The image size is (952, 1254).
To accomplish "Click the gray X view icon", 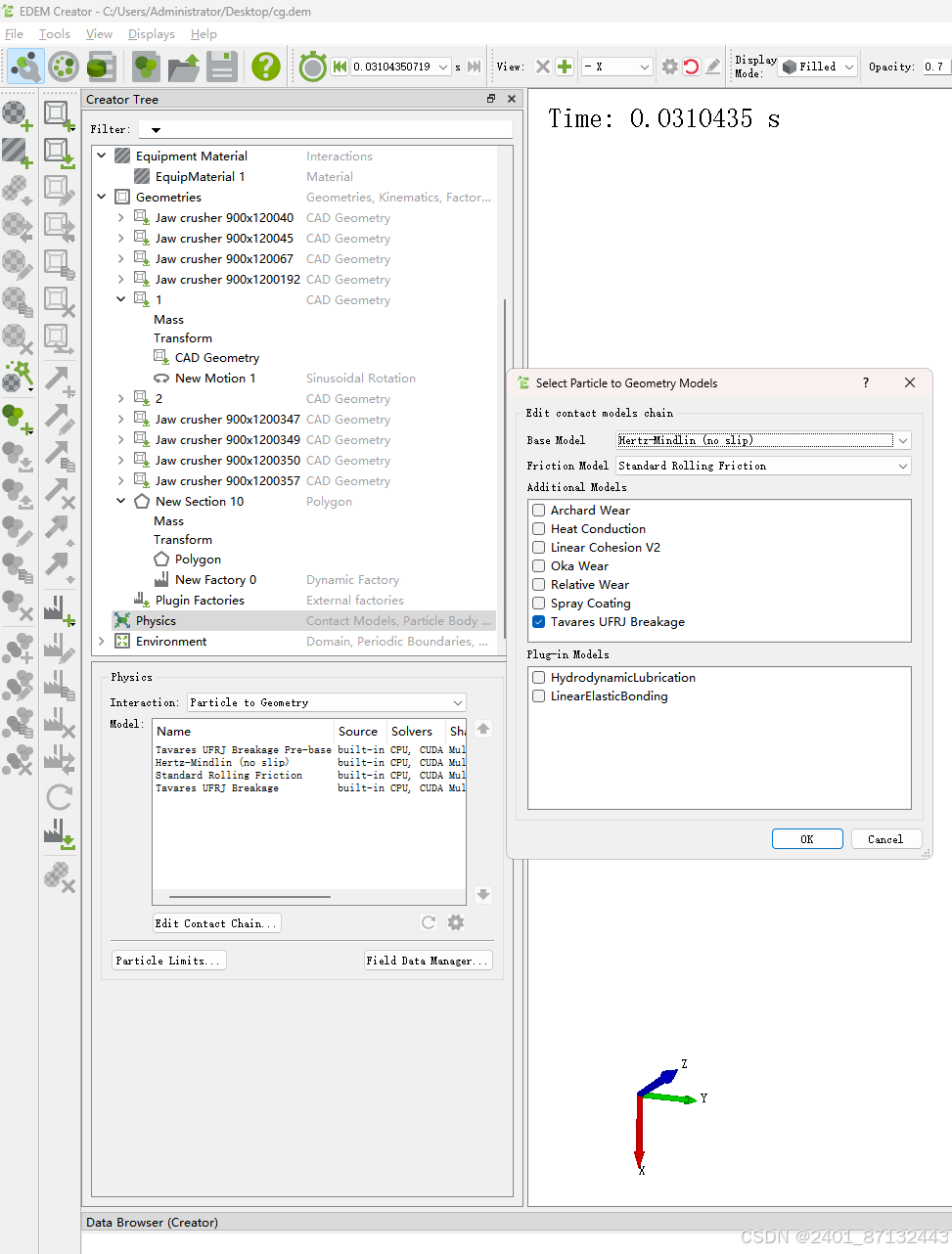I will [x=543, y=67].
